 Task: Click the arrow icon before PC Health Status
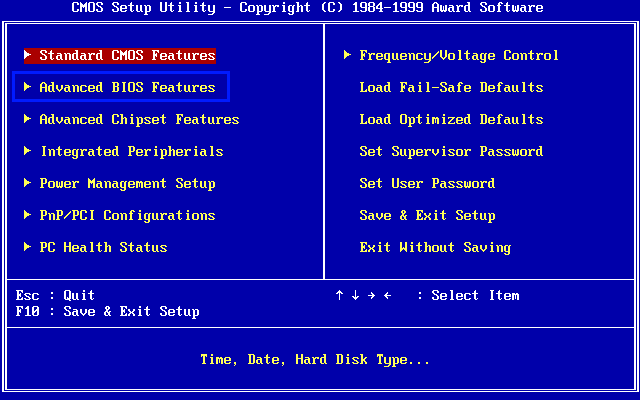(x=28, y=247)
